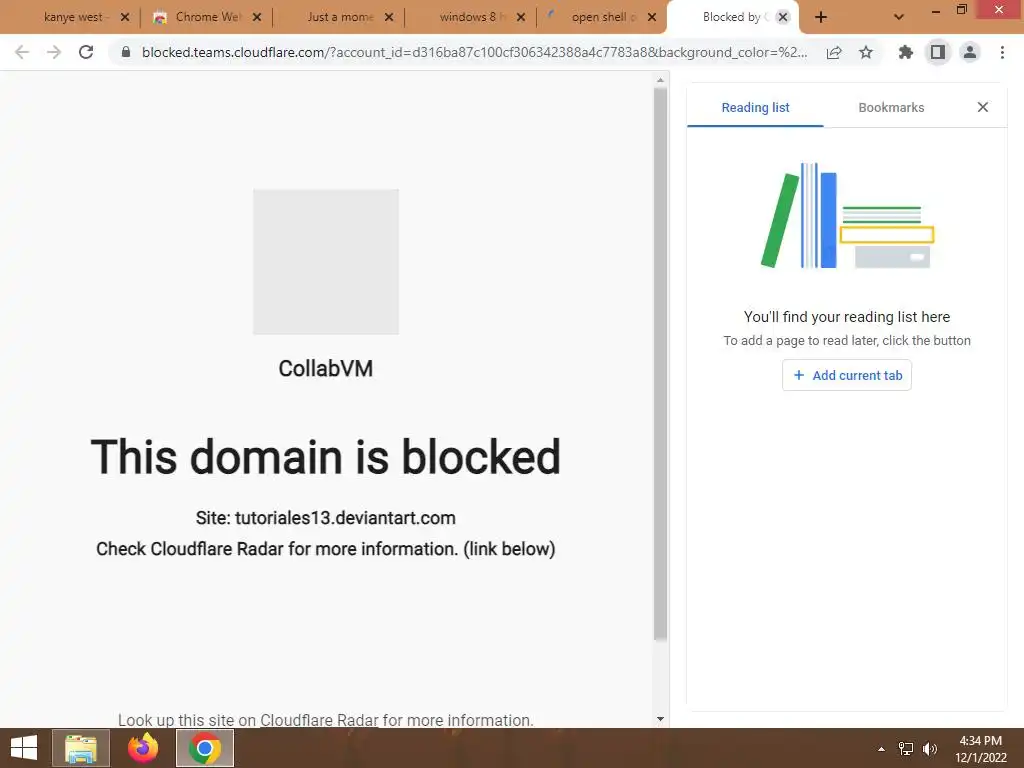This screenshot has width=1024, height=768.
Task: Switch to the kanye west tab
Action: coord(72,17)
